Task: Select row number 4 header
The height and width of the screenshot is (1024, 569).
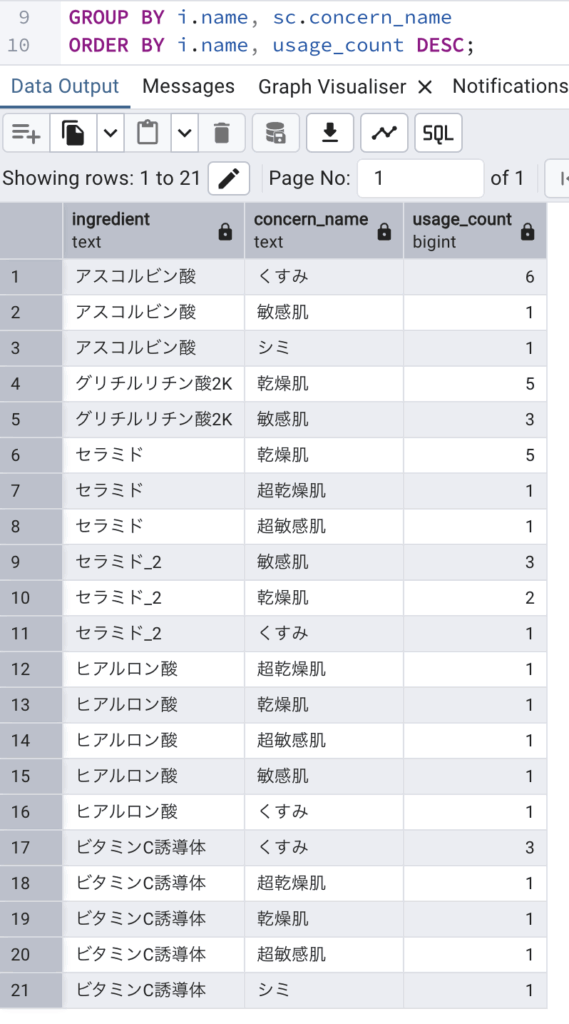Action: pyautogui.click(x=31, y=383)
